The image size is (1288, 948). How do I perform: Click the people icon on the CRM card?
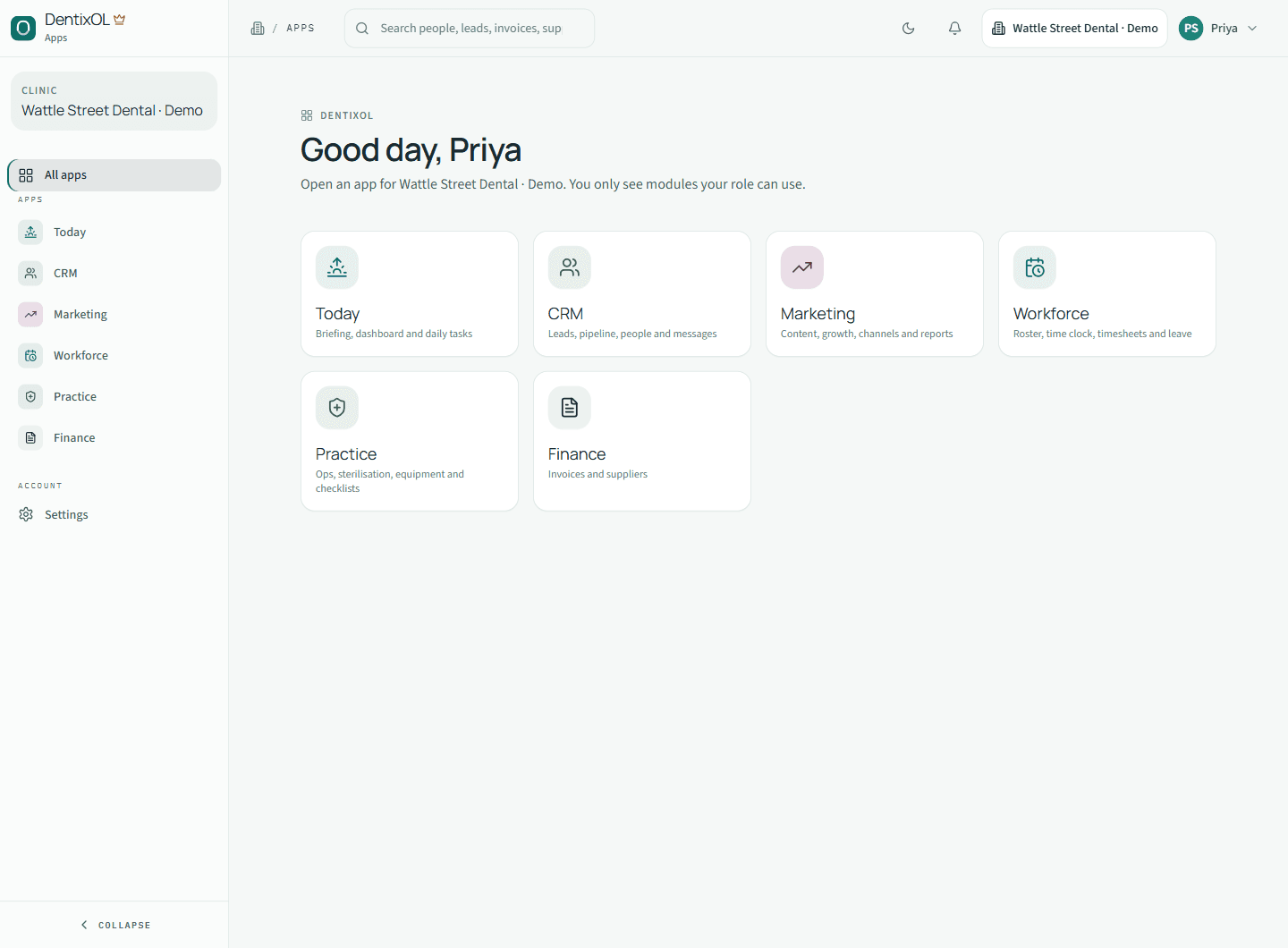(570, 267)
